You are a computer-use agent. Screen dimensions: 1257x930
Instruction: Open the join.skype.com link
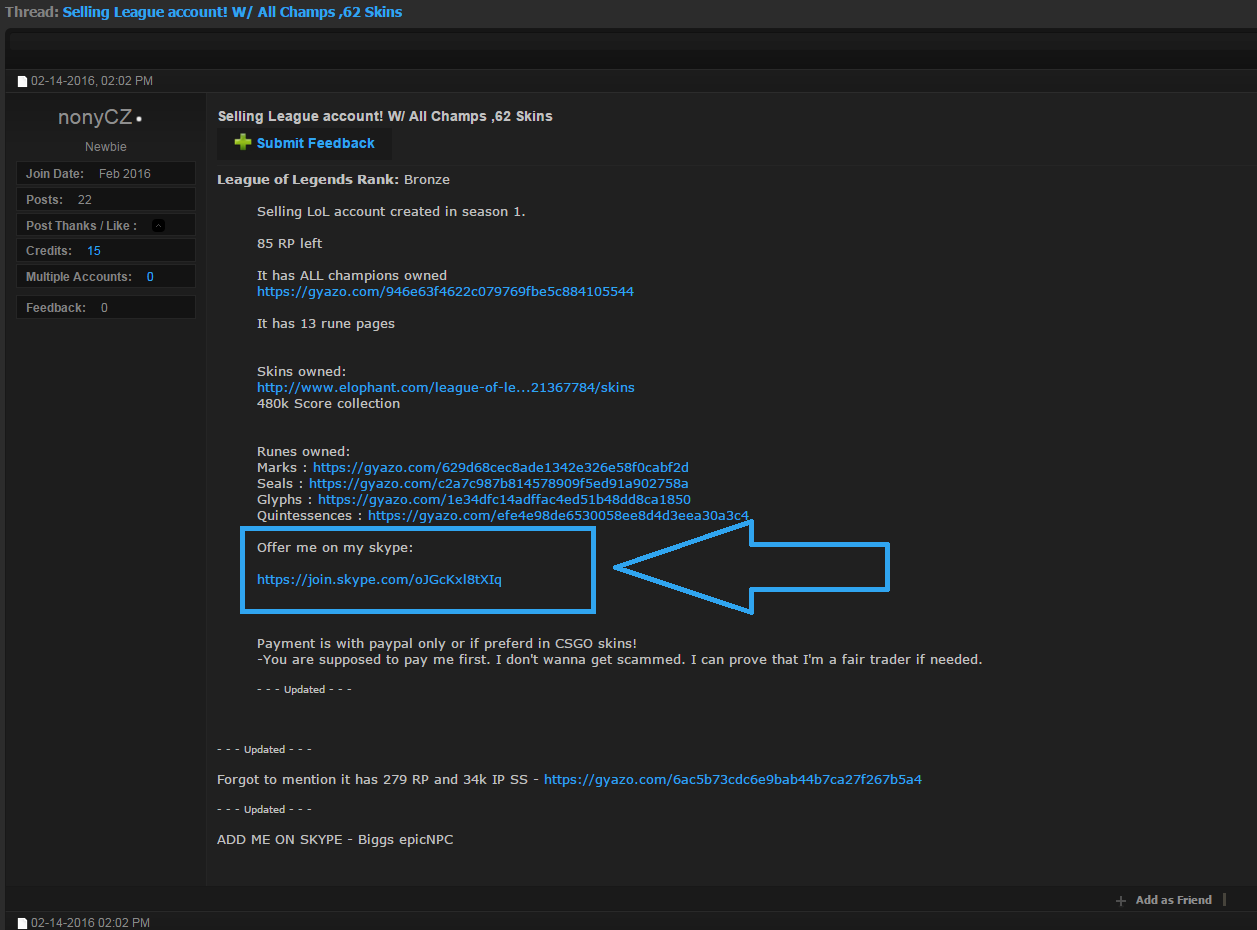pos(379,580)
